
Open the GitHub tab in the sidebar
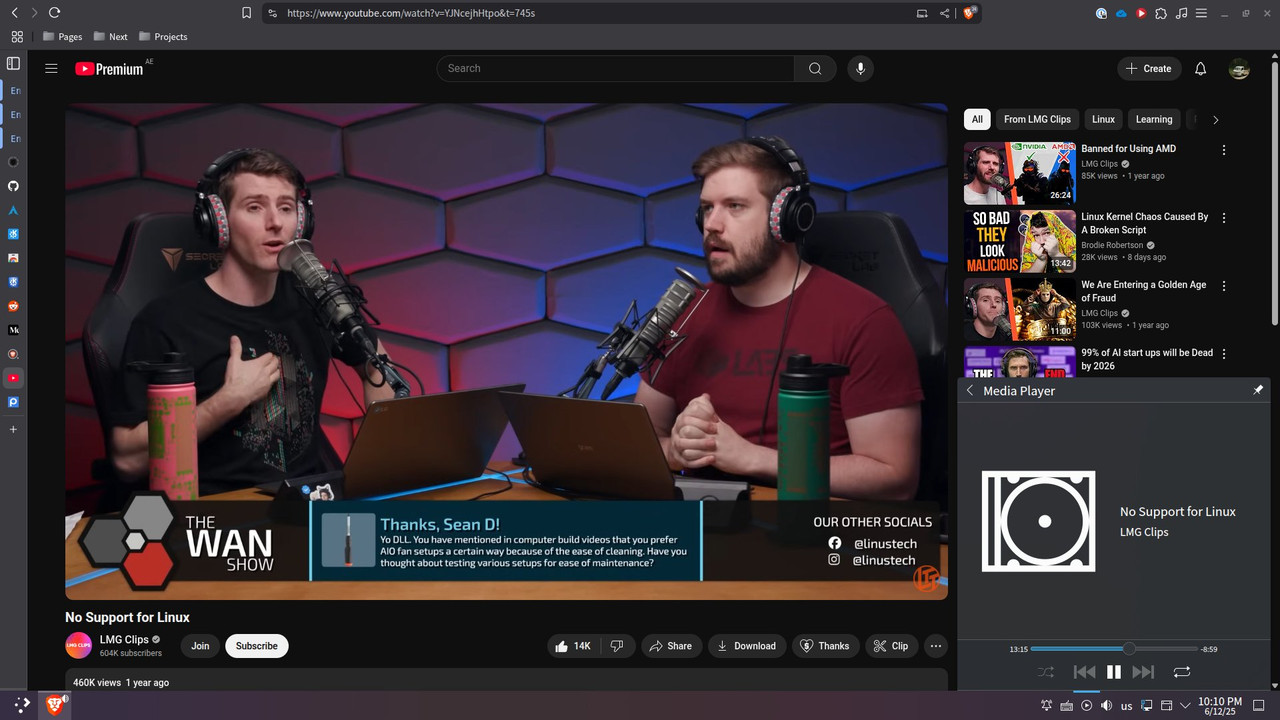(x=13, y=186)
